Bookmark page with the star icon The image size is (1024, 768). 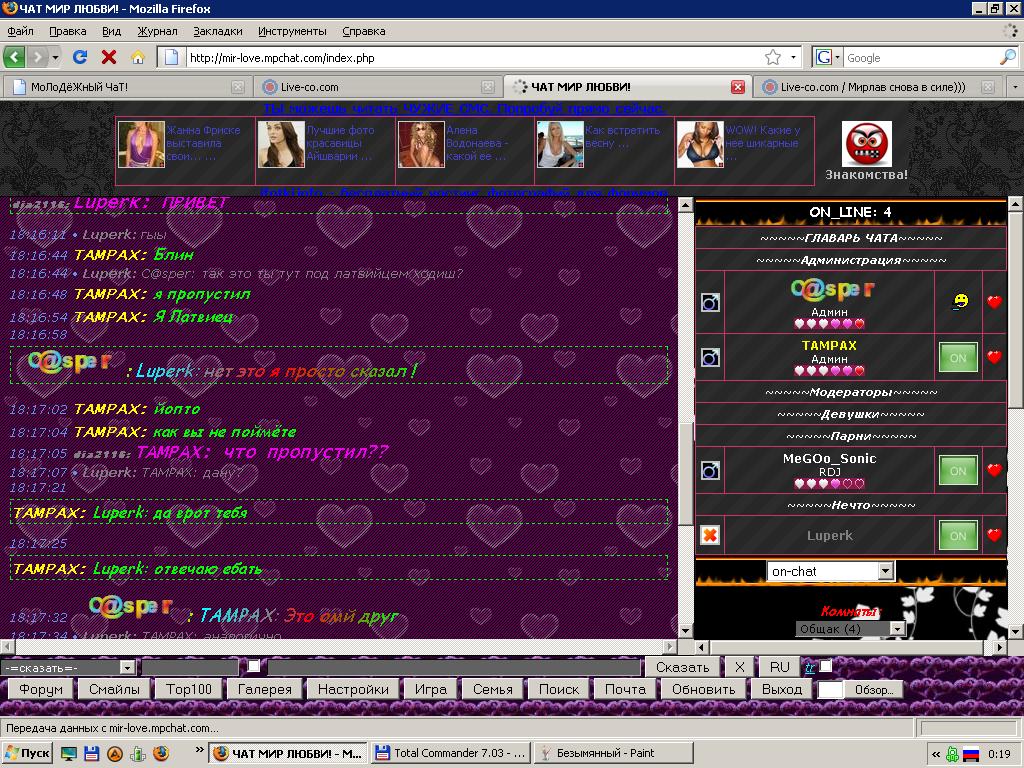pyautogui.click(x=773, y=57)
